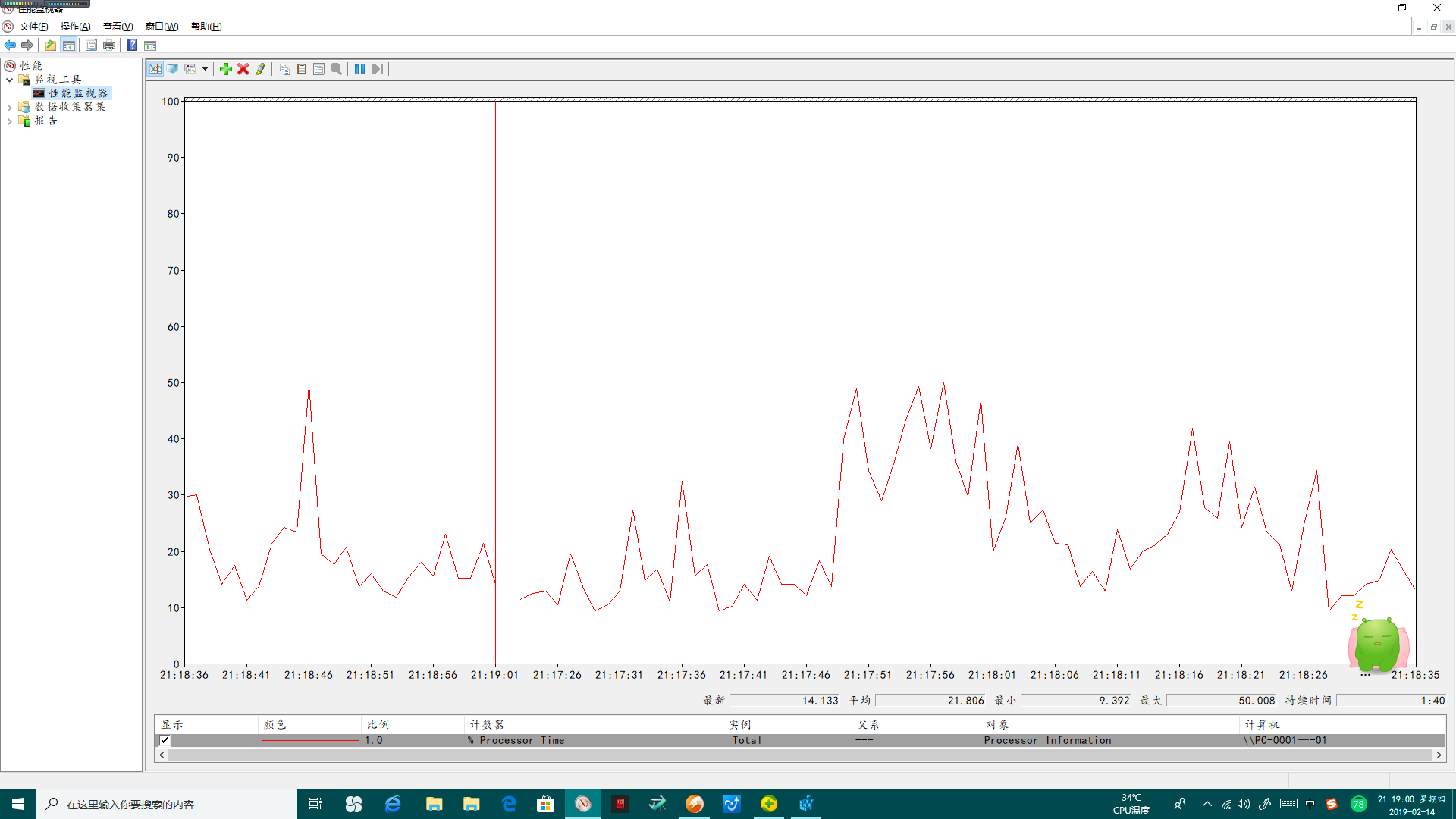The width and height of the screenshot is (1456, 819).
Task: Open the Help question mark icon
Action: pyautogui.click(x=132, y=45)
